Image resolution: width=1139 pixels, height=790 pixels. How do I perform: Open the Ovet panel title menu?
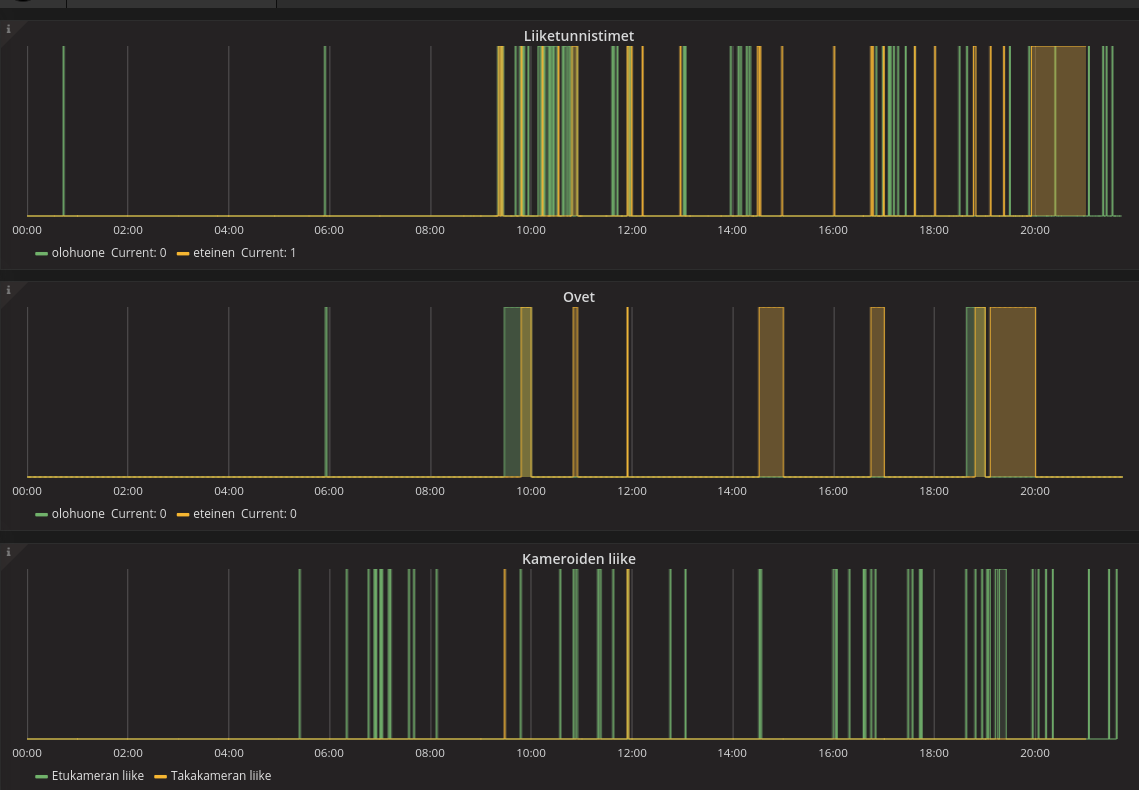click(578, 297)
